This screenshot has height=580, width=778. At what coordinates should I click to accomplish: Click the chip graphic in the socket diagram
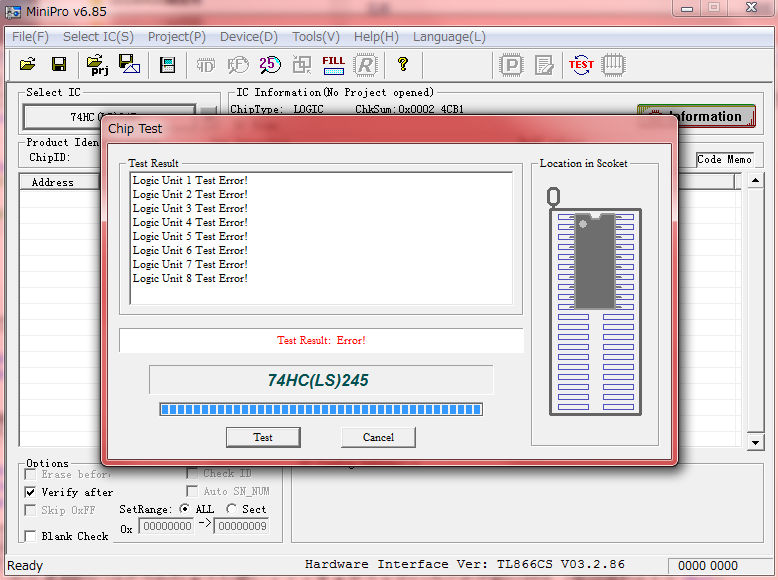(595, 261)
